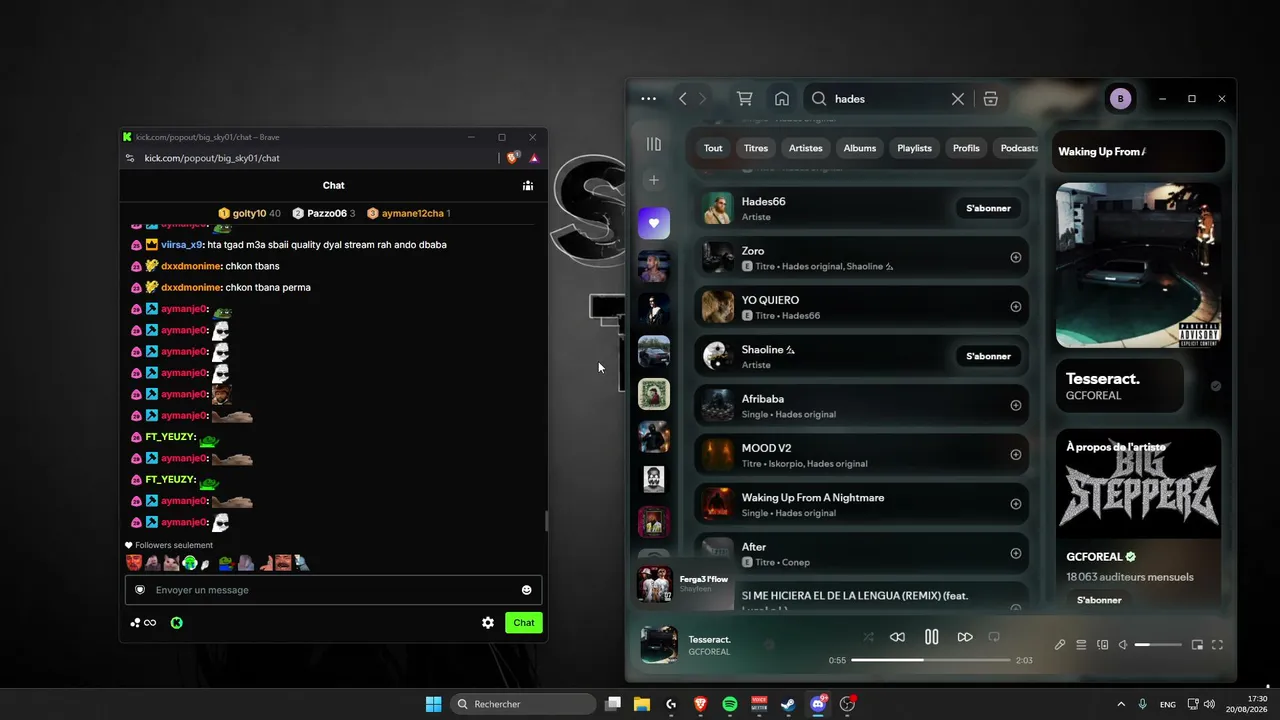Select the 'Tout' filter tab
The width and height of the screenshot is (1280, 720).
coord(713,148)
